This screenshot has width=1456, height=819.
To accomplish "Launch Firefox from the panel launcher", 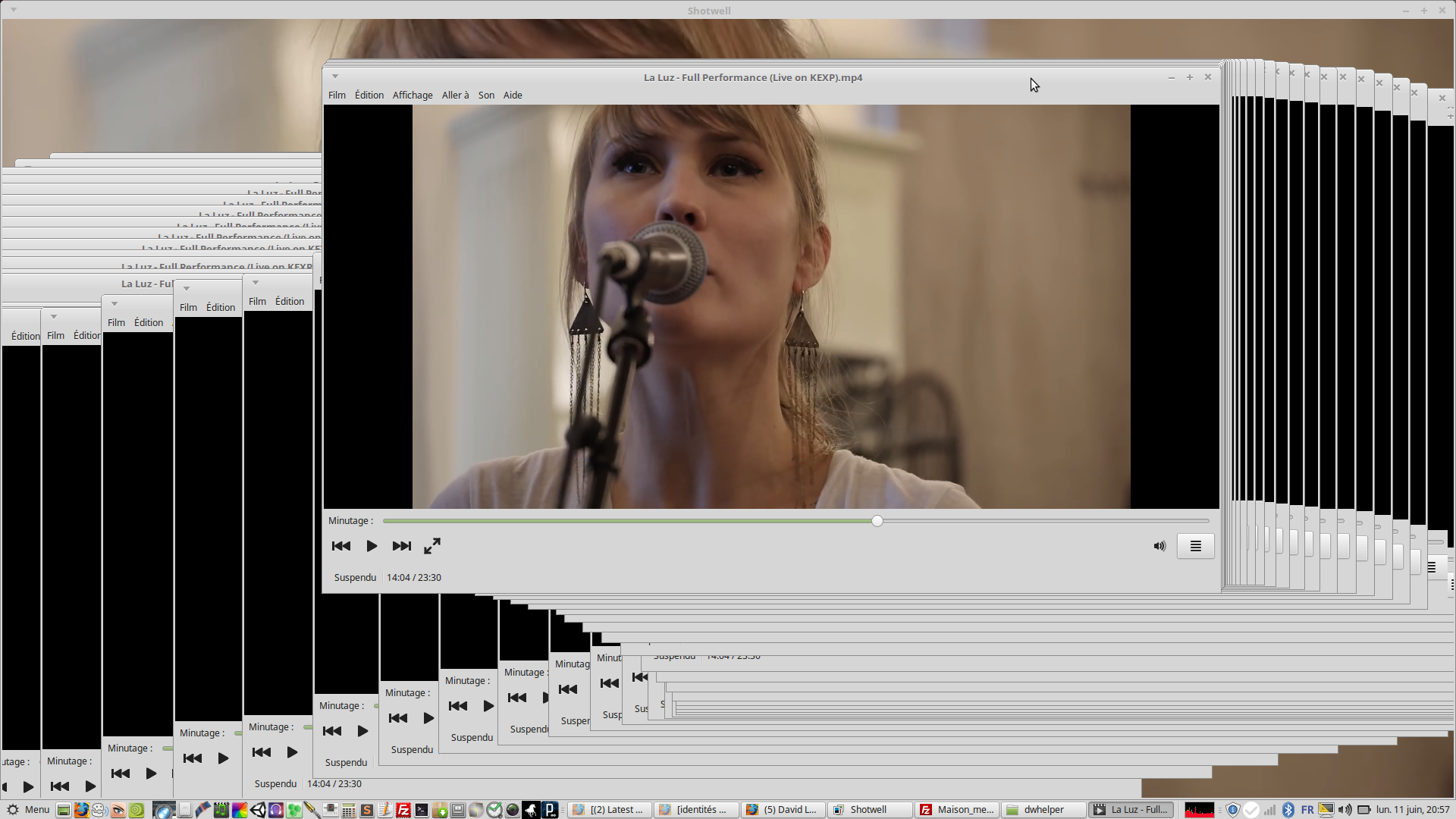I will coord(81,810).
